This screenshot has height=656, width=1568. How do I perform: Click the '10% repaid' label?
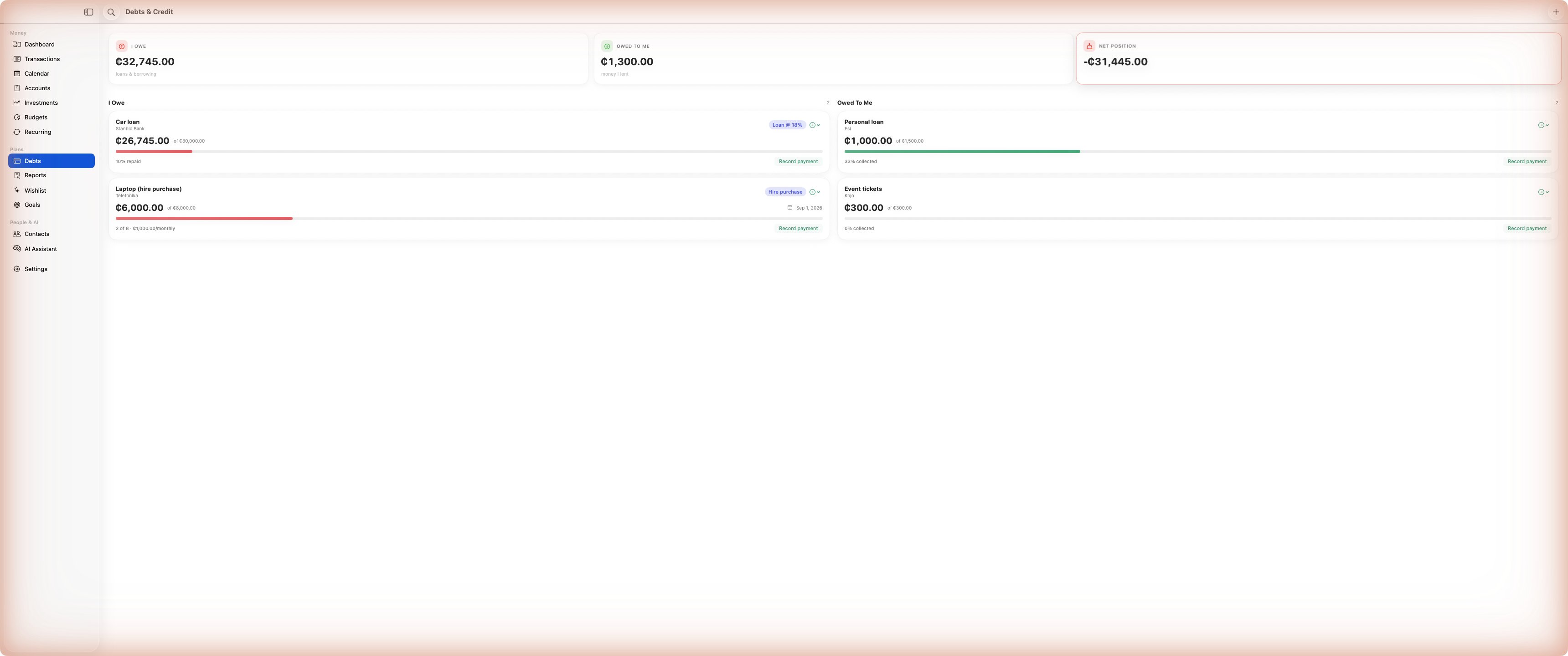[129, 162]
